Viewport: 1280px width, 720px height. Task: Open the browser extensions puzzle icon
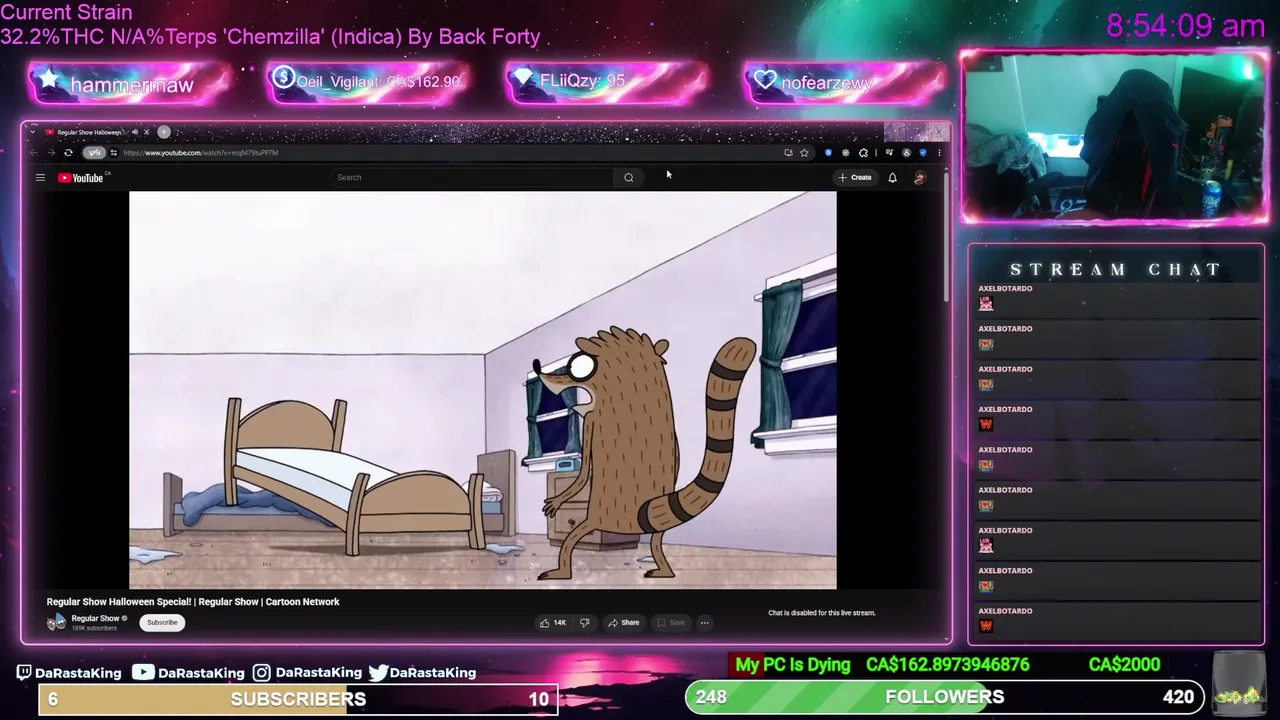point(863,153)
